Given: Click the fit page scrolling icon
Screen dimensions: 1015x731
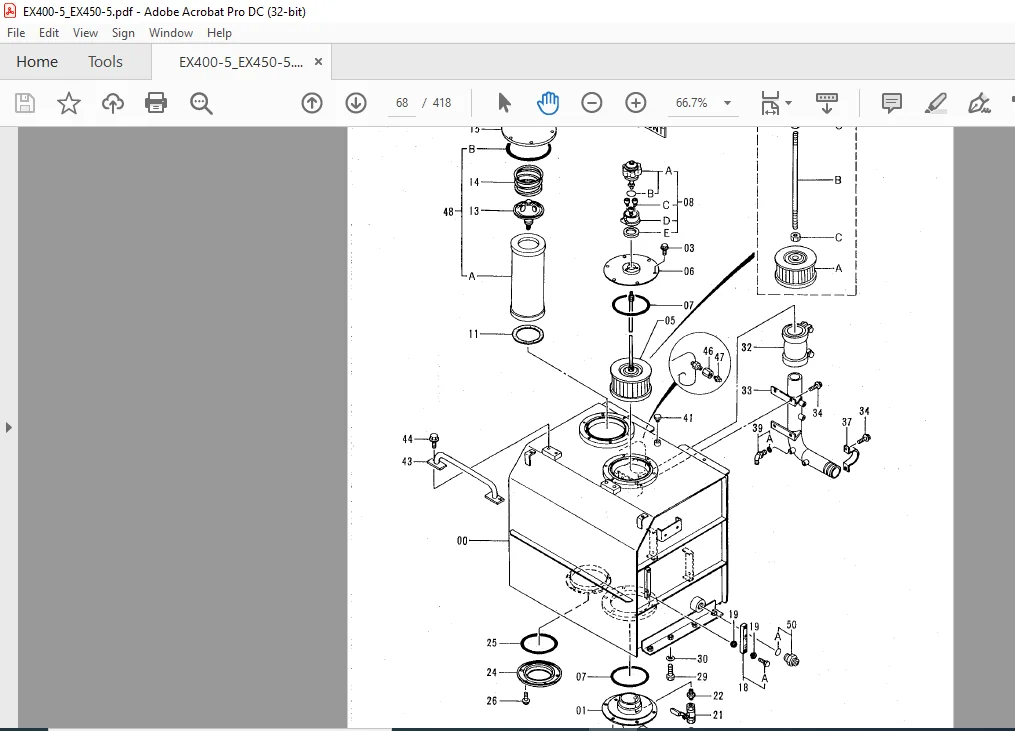Looking at the screenshot, I should tap(770, 103).
